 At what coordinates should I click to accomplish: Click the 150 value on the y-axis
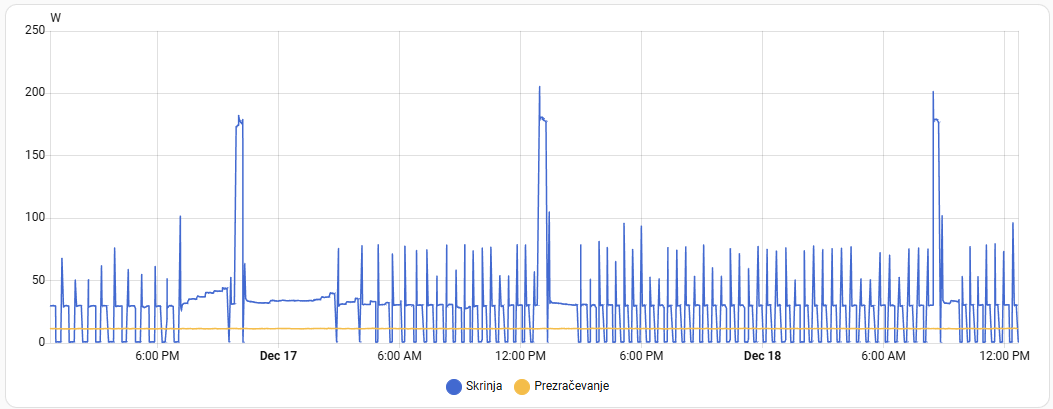coord(36,156)
